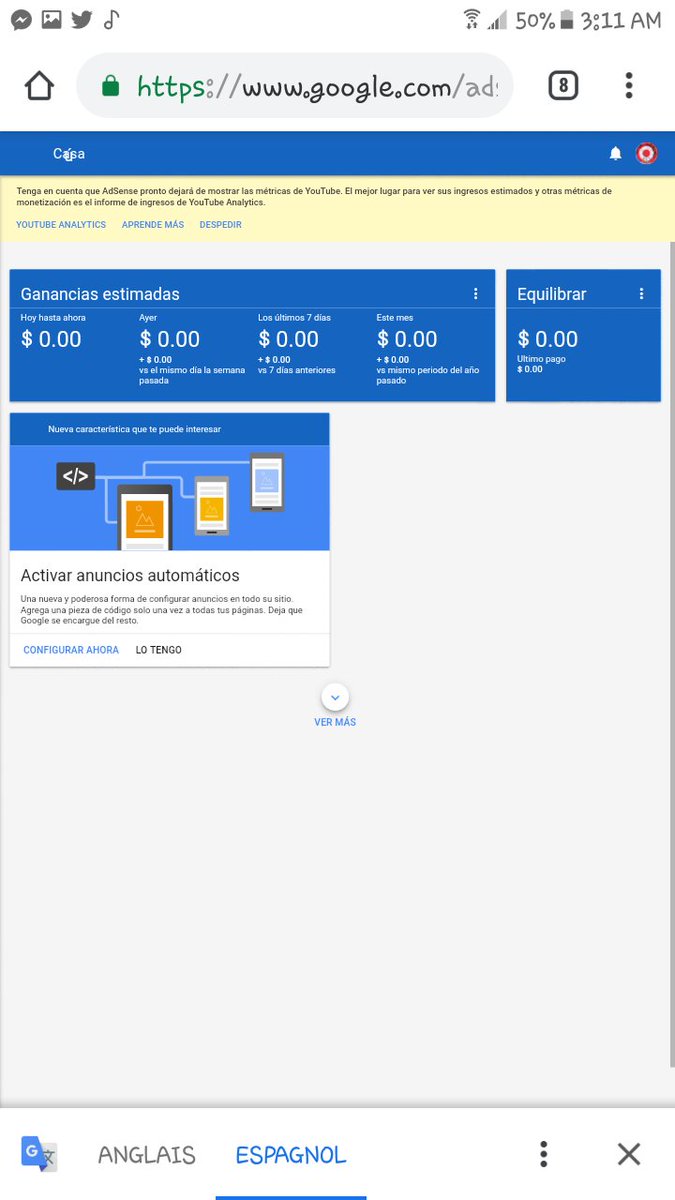This screenshot has width=675, height=1200.
Task: Click Nueva característica que te puede interesar
Action: point(135,429)
